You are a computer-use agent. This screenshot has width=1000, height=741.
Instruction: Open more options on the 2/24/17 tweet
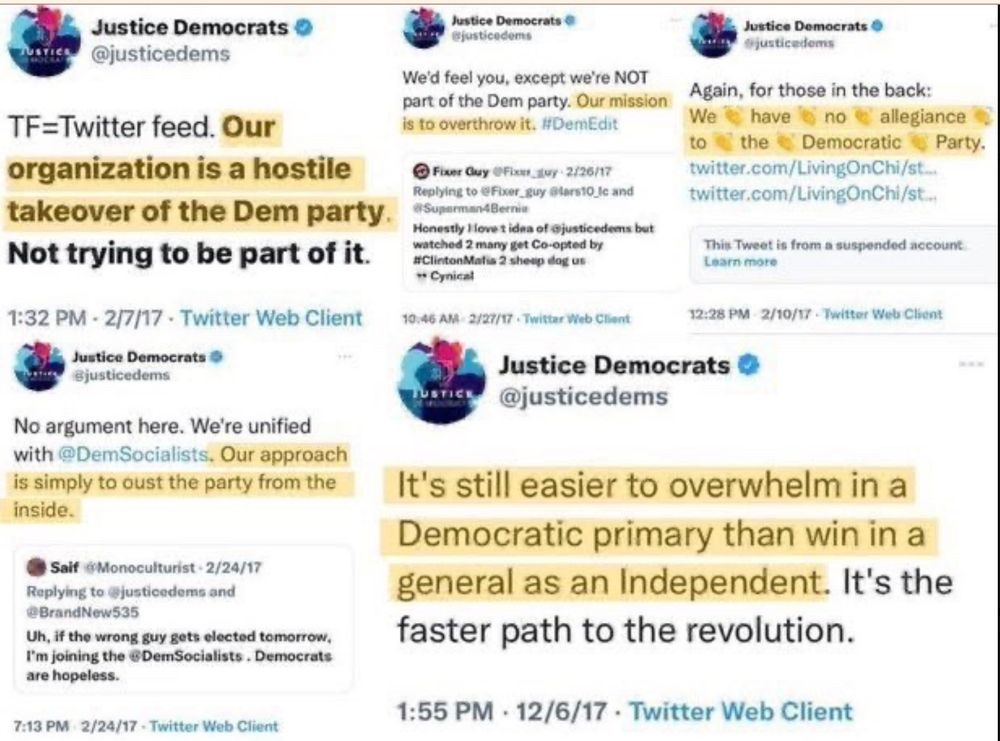pos(345,356)
